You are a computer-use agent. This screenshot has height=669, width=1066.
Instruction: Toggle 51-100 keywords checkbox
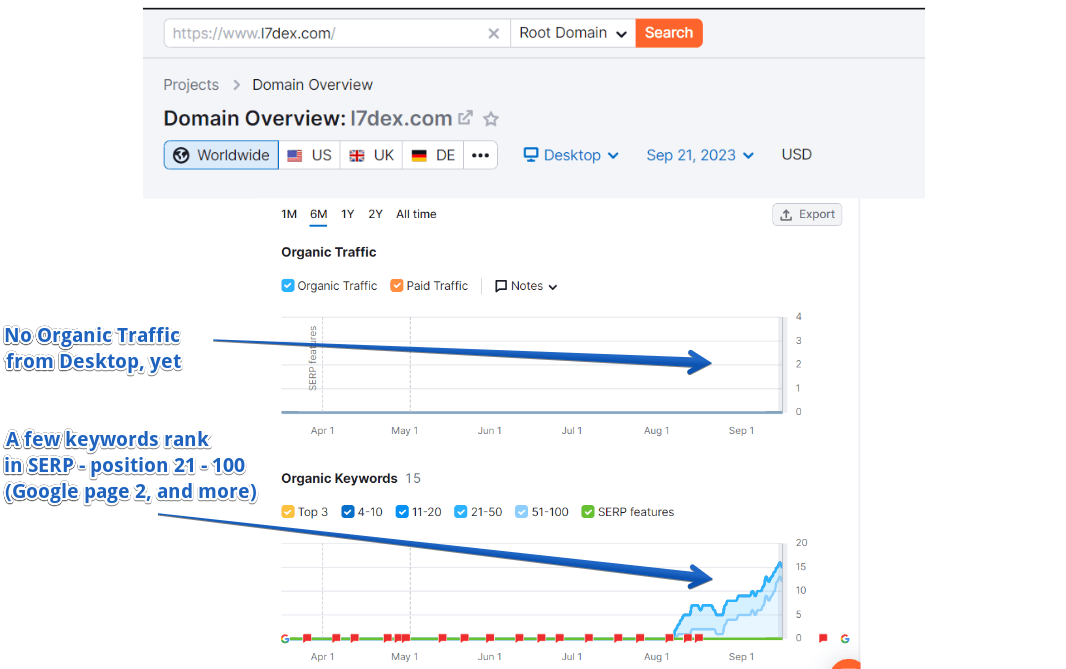pyautogui.click(x=521, y=511)
